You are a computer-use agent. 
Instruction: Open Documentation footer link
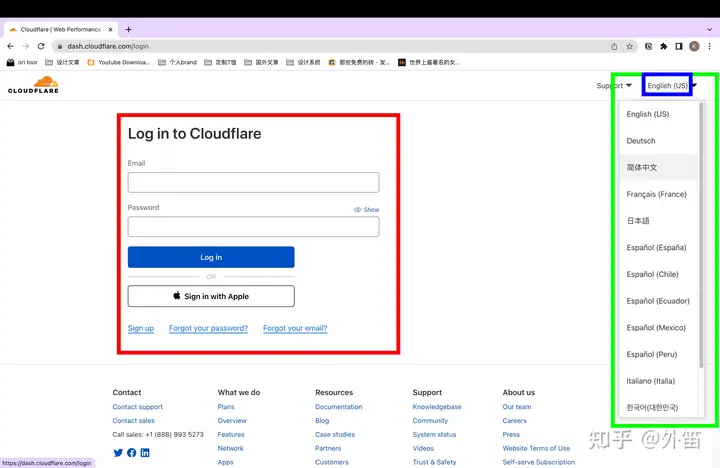pyautogui.click(x=339, y=406)
